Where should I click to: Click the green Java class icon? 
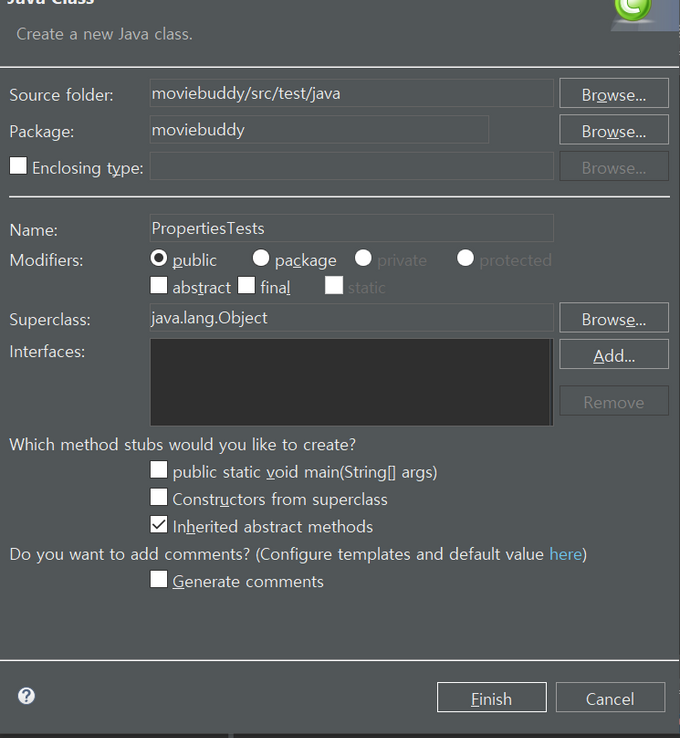633,8
